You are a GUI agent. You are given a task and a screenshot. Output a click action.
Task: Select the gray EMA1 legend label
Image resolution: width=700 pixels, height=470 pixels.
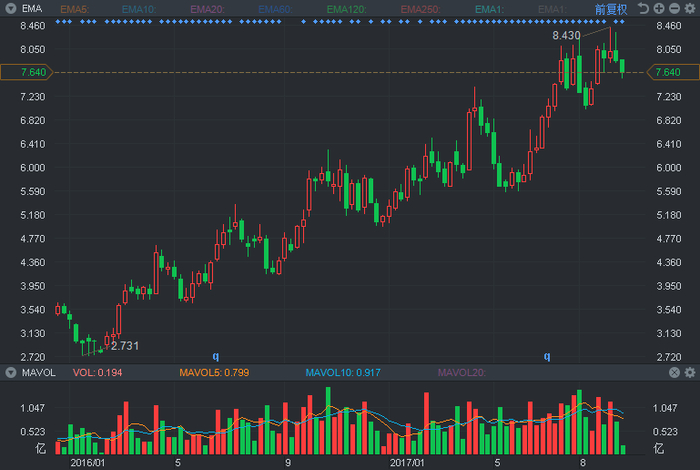point(552,9)
